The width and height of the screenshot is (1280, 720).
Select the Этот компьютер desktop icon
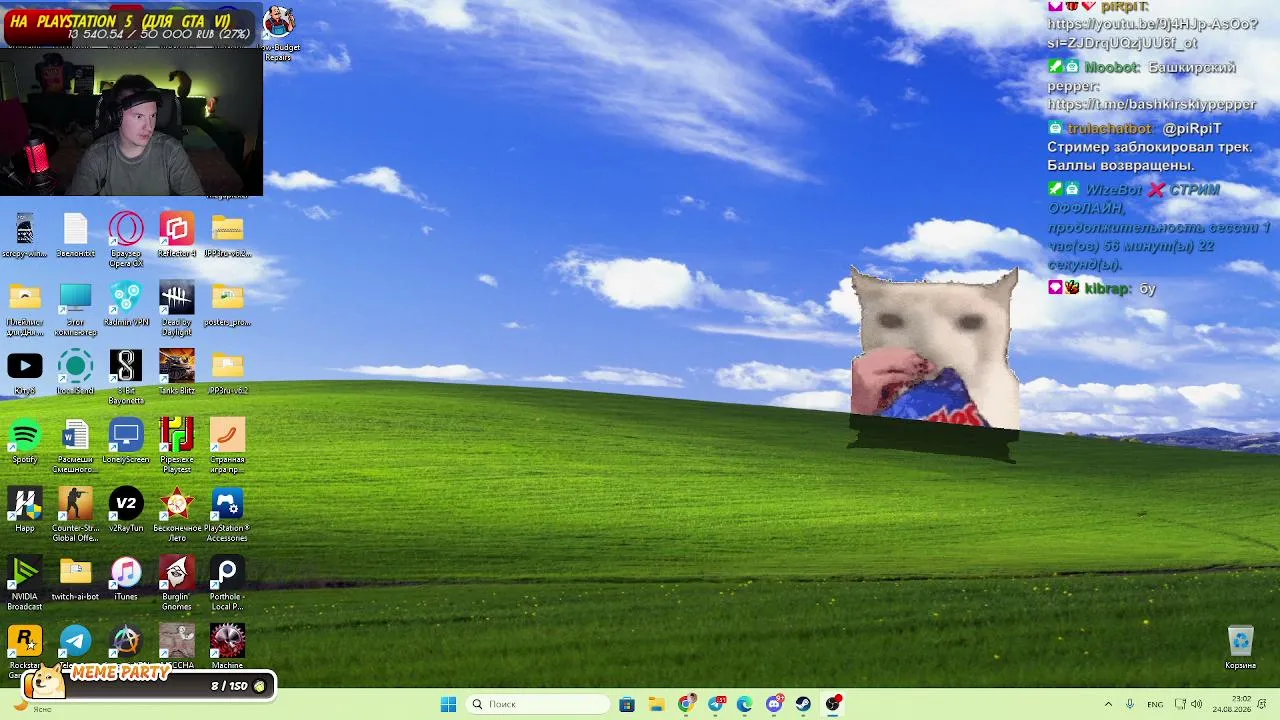[75, 308]
